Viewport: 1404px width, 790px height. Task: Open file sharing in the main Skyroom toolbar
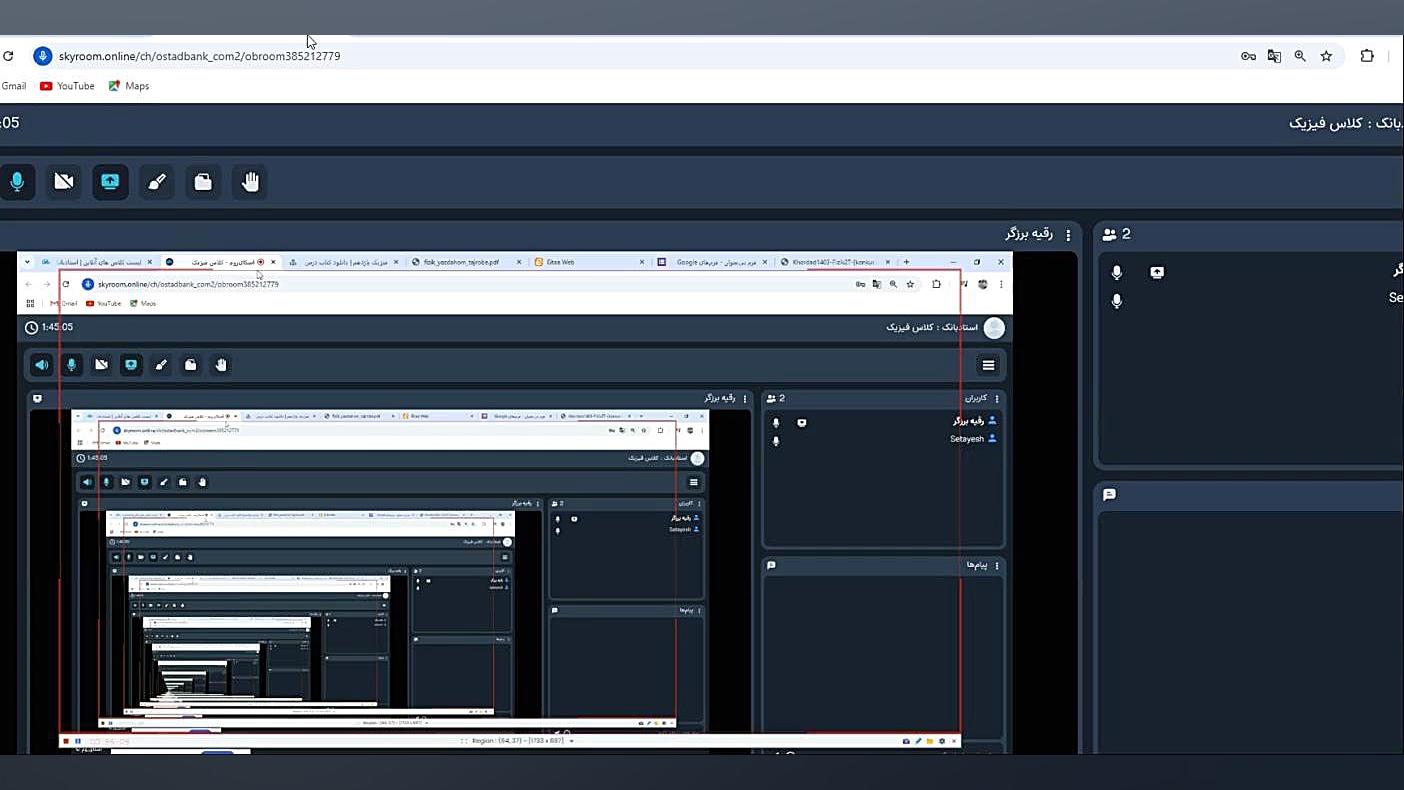(203, 182)
